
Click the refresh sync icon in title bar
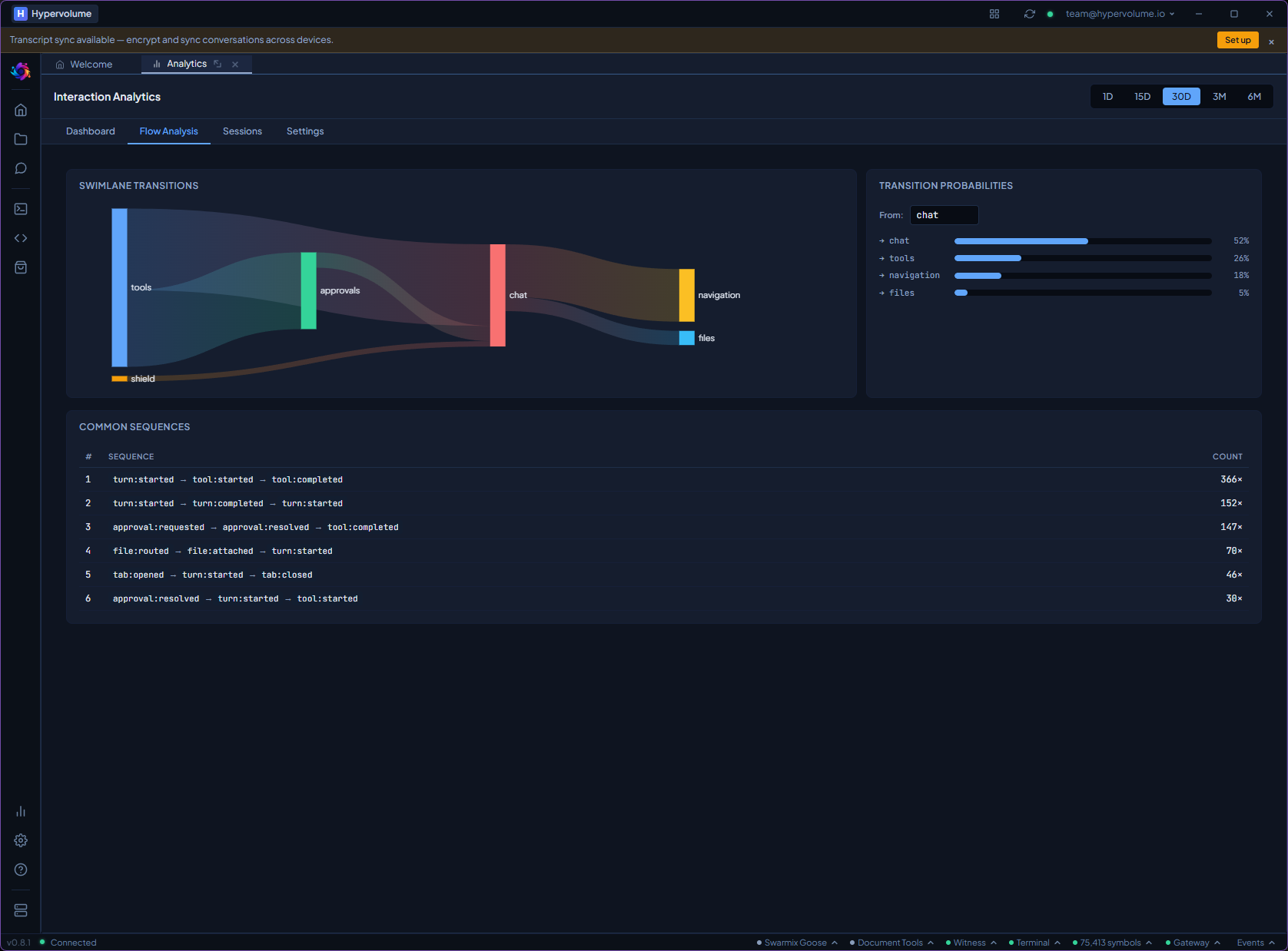(x=1030, y=14)
